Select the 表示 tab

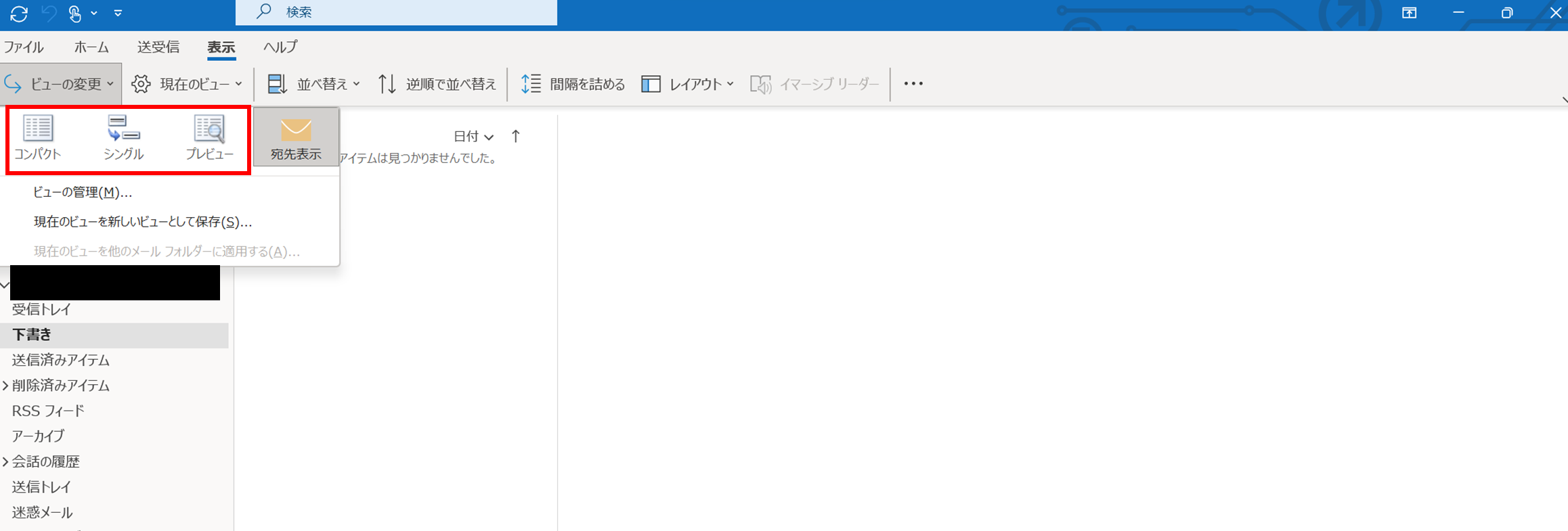coord(221,47)
